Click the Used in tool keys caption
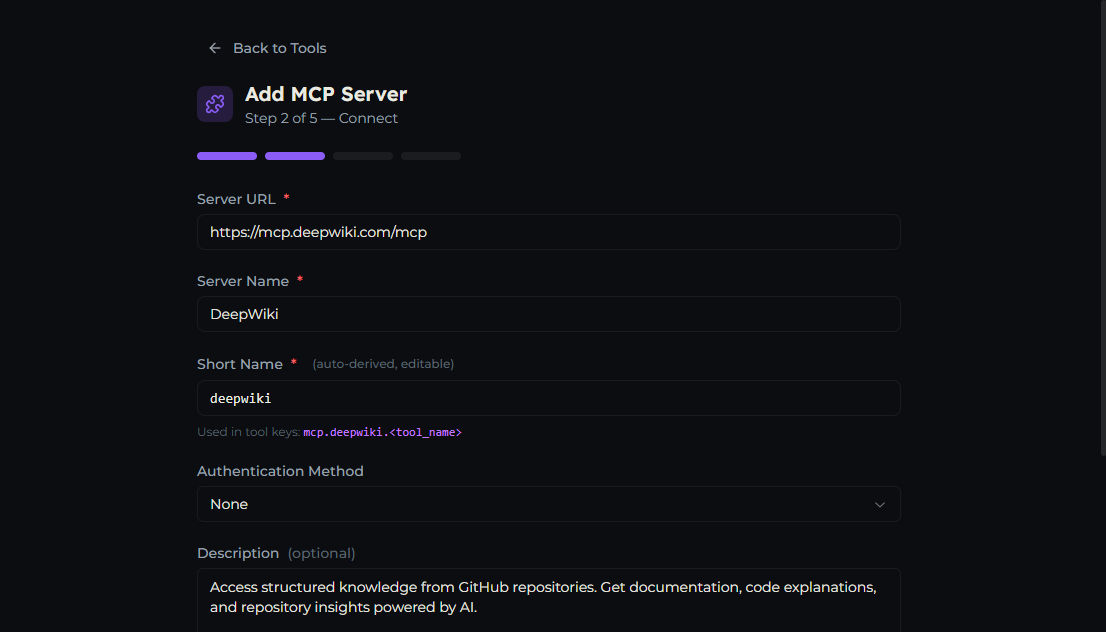This screenshot has height=632, width=1106. coord(249,432)
